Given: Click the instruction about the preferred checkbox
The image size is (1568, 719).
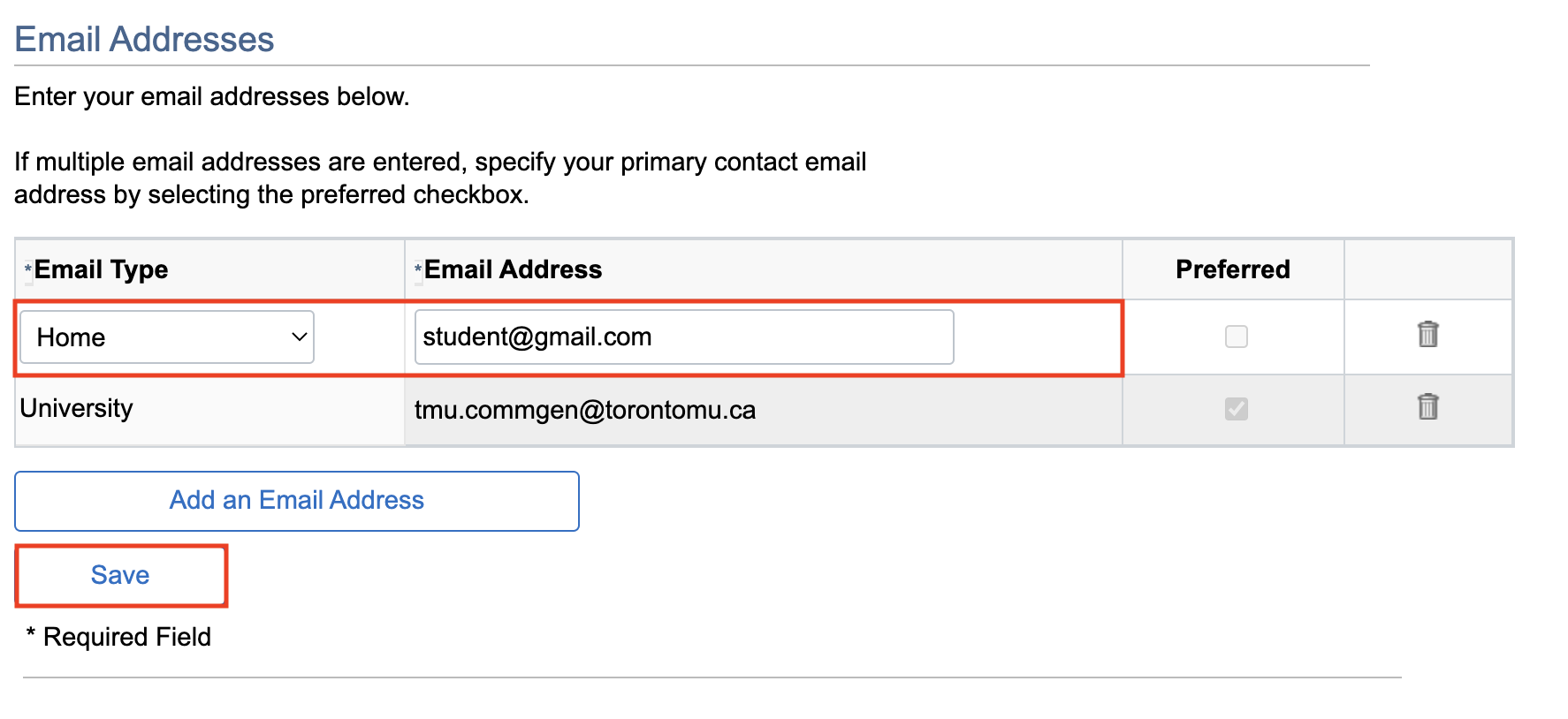Looking at the screenshot, I should (x=439, y=178).
